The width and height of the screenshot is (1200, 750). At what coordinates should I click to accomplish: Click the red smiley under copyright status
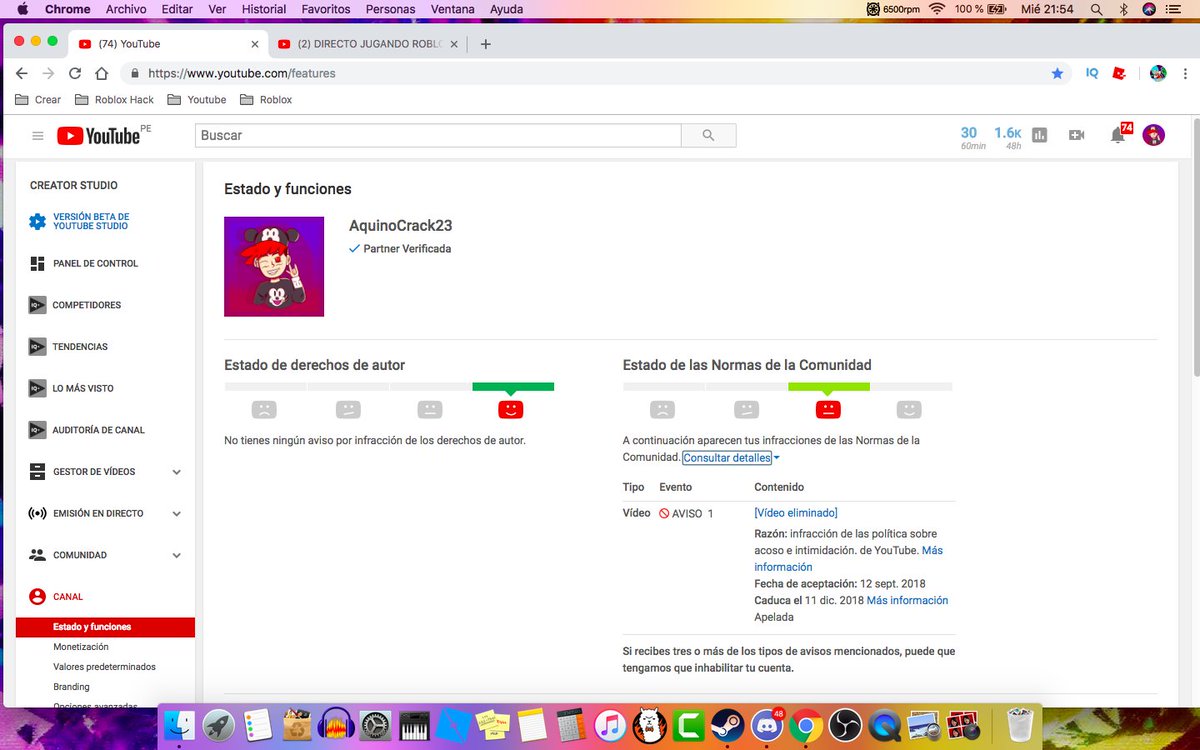510,409
